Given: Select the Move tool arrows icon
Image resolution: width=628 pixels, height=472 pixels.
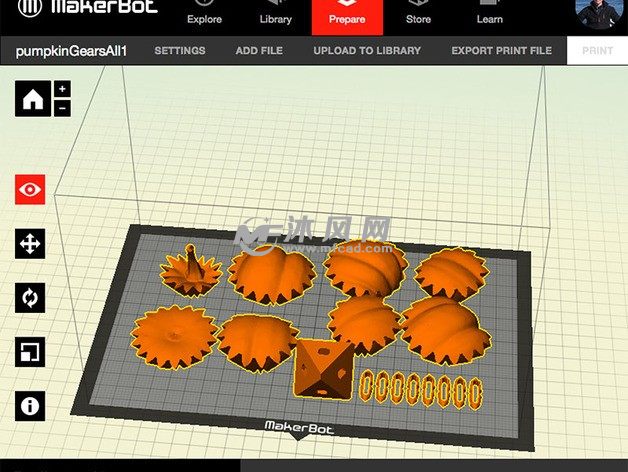Looking at the screenshot, I should [x=30, y=243].
